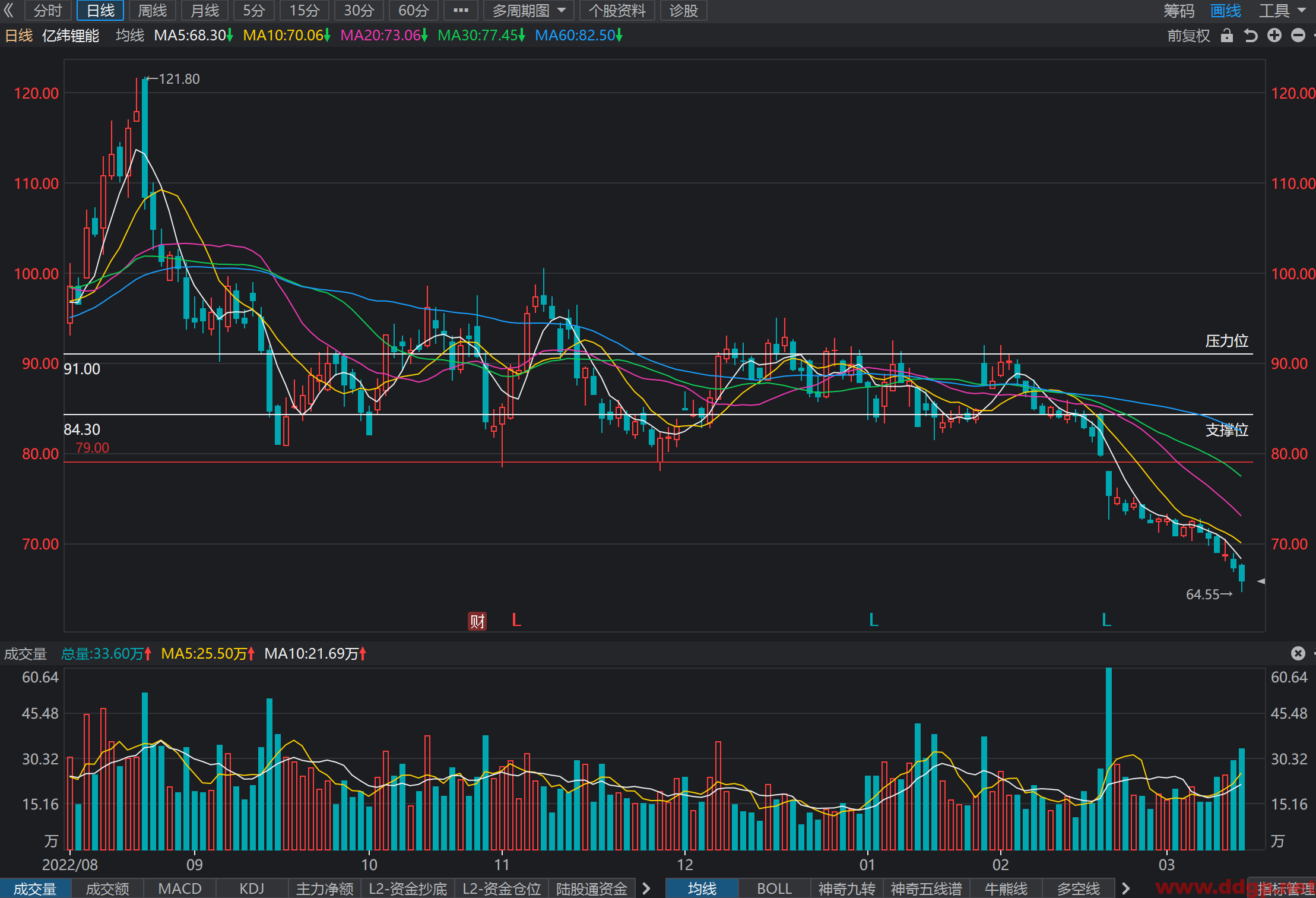This screenshot has width=1316, height=898.
Task: Toggle the 画线 drawing mode
Action: pos(1226,11)
